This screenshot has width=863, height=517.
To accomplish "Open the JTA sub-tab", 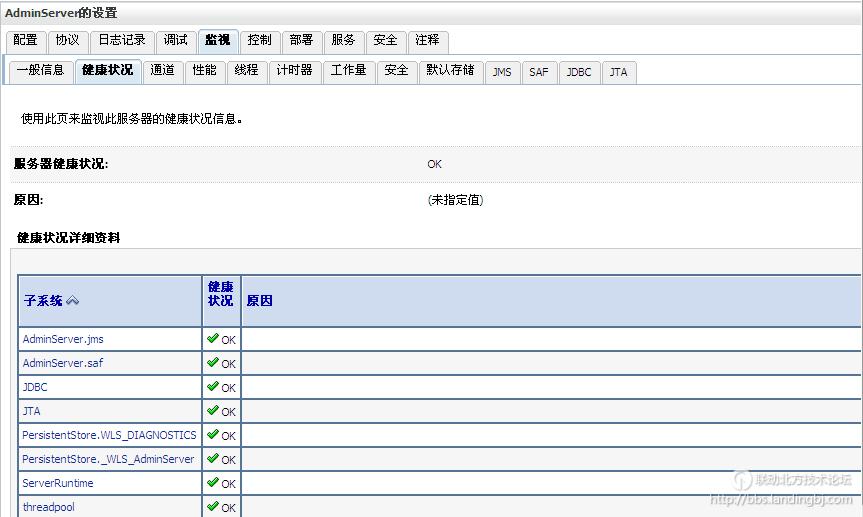I will click(619, 73).
